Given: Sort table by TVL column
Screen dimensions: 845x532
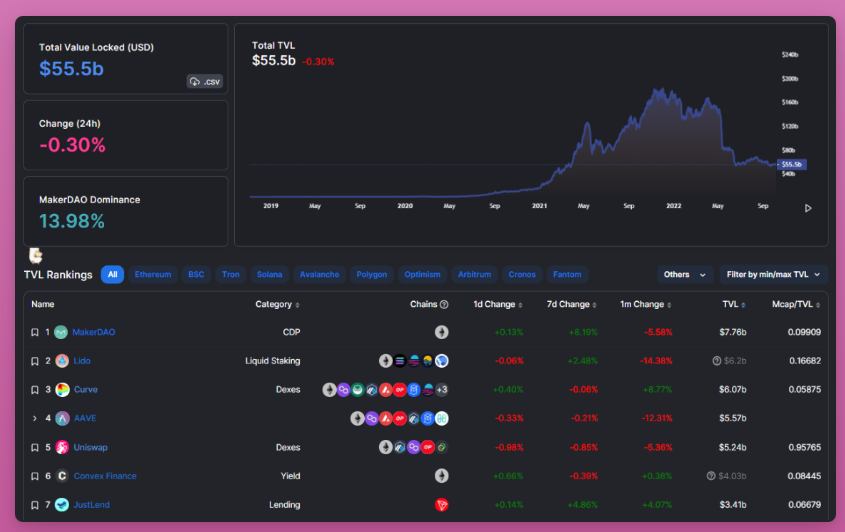Looking at the screenshot, I should (733, 305).
